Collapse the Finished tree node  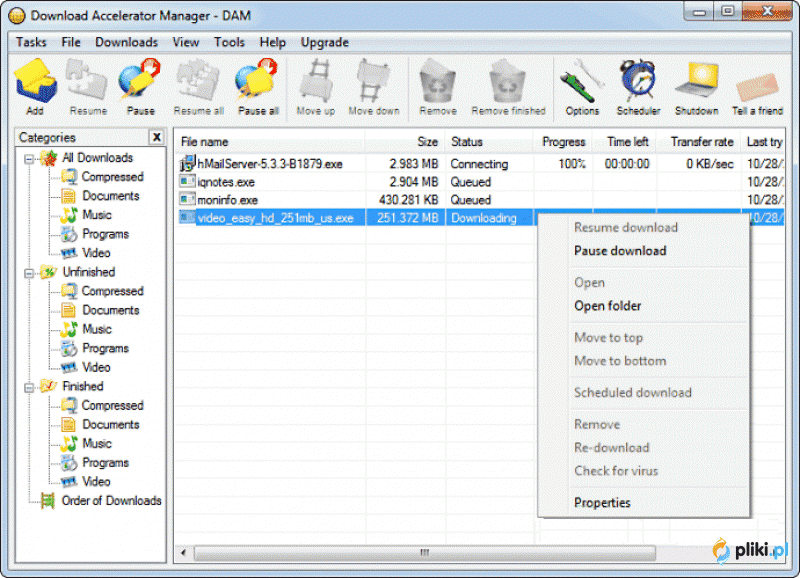pyautogui.click(x=29, y=387)
